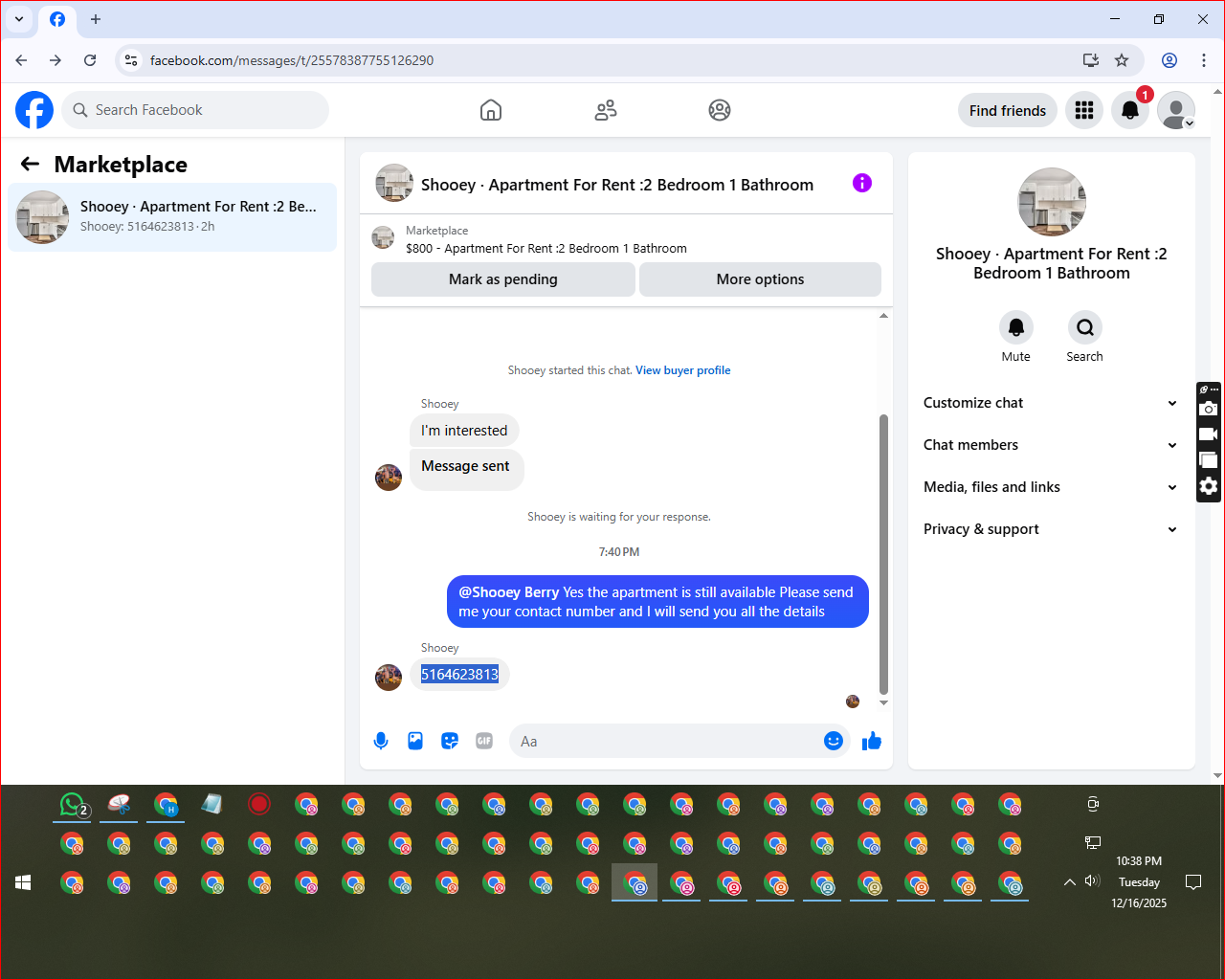Click the Facebook logo icon
The height and width of the screenshot is (980, 1225).
tap(34, 110)
